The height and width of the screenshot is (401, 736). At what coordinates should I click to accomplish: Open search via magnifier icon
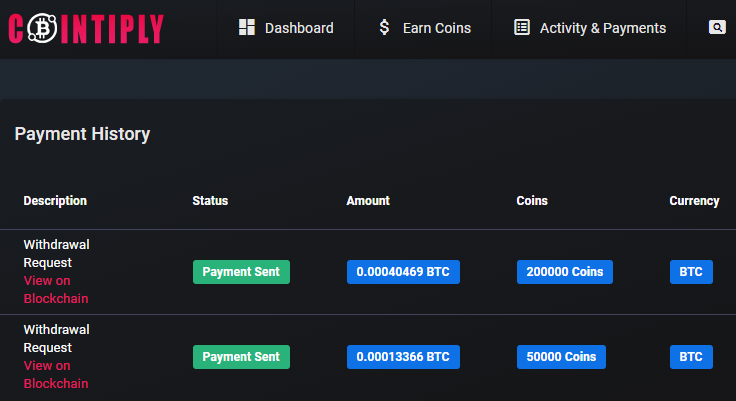(717, 27)
